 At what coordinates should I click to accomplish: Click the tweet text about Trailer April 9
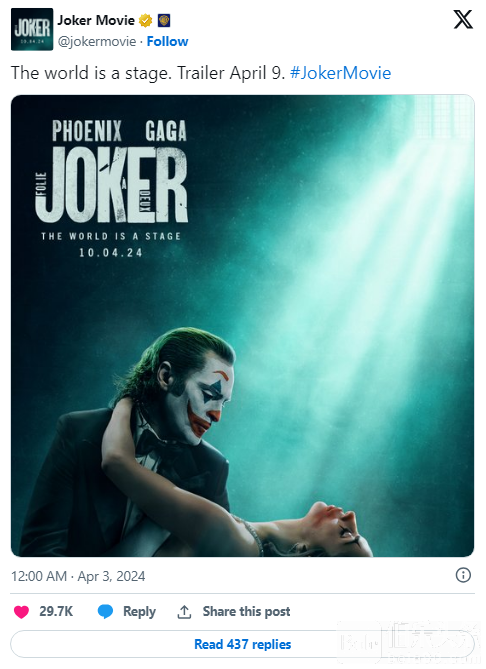148,73
